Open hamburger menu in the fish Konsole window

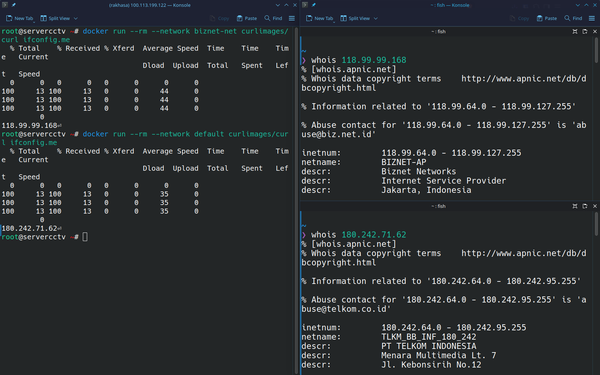(x=592, y=18)
